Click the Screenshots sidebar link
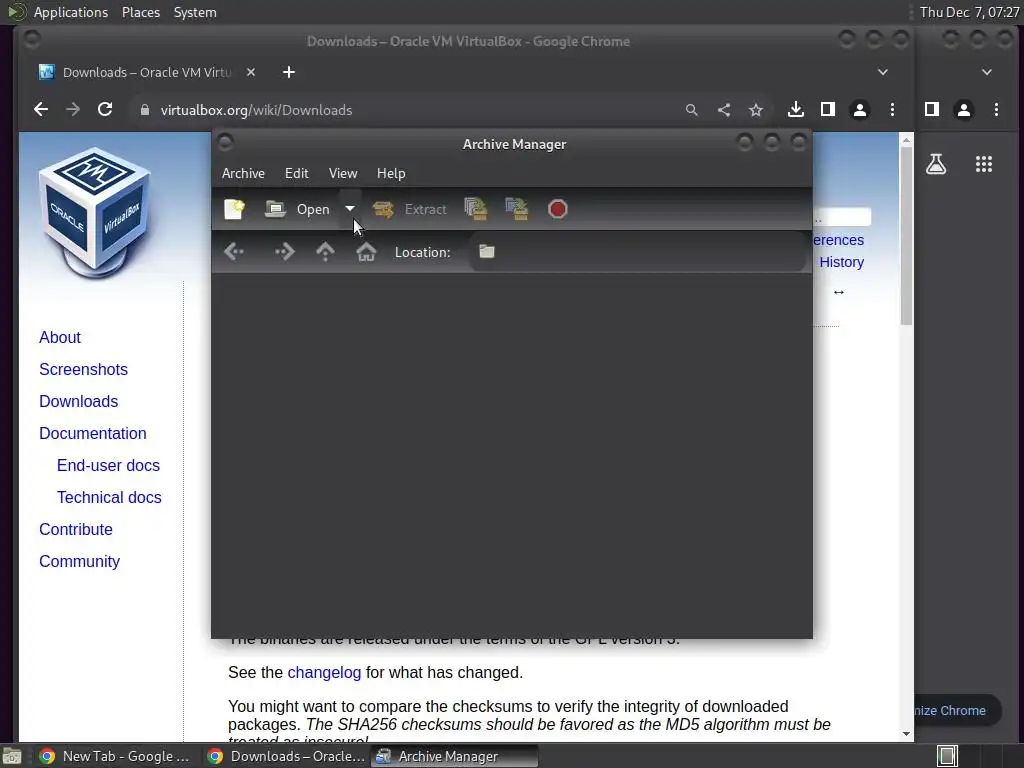Image resolution: width=1024 pixels, height=768 pixels. coord(84,370)
